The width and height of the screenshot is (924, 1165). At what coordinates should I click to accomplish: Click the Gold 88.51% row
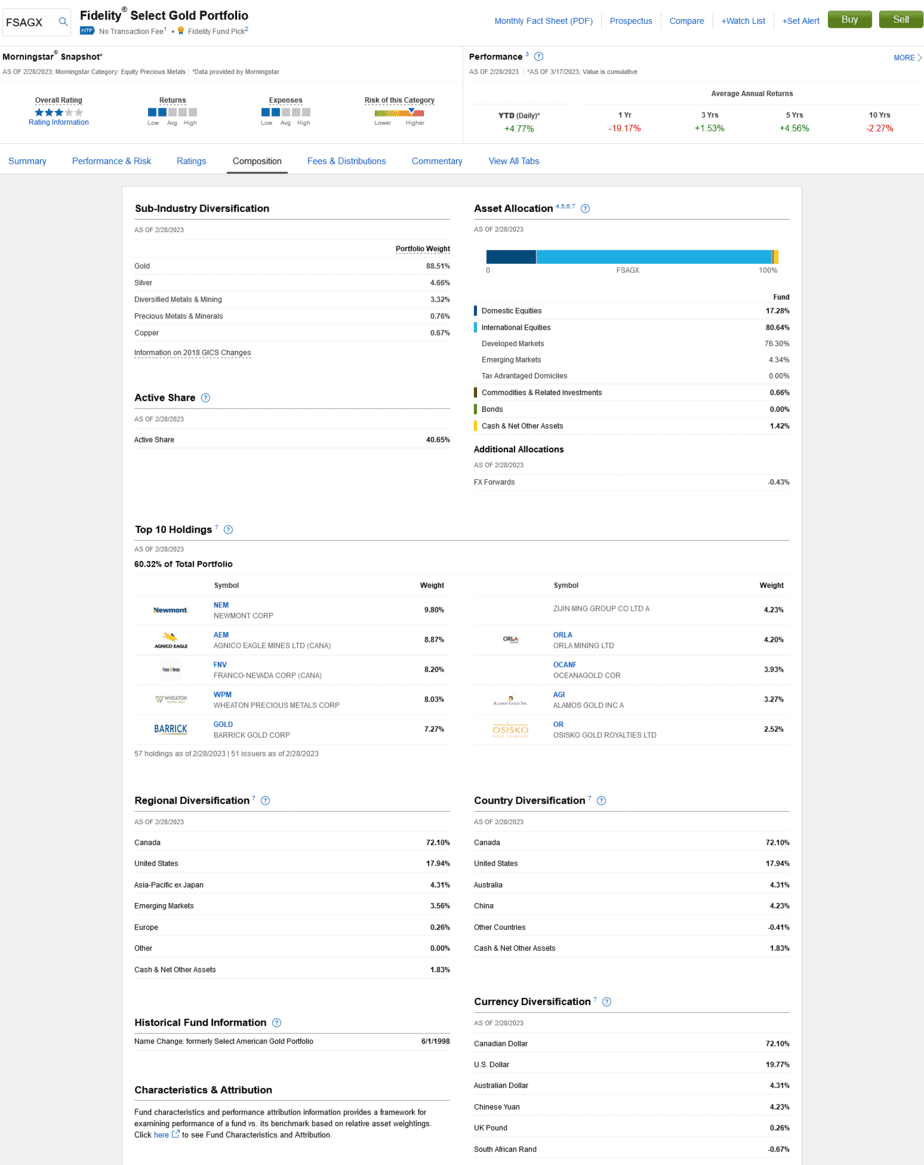pos(292,266)
